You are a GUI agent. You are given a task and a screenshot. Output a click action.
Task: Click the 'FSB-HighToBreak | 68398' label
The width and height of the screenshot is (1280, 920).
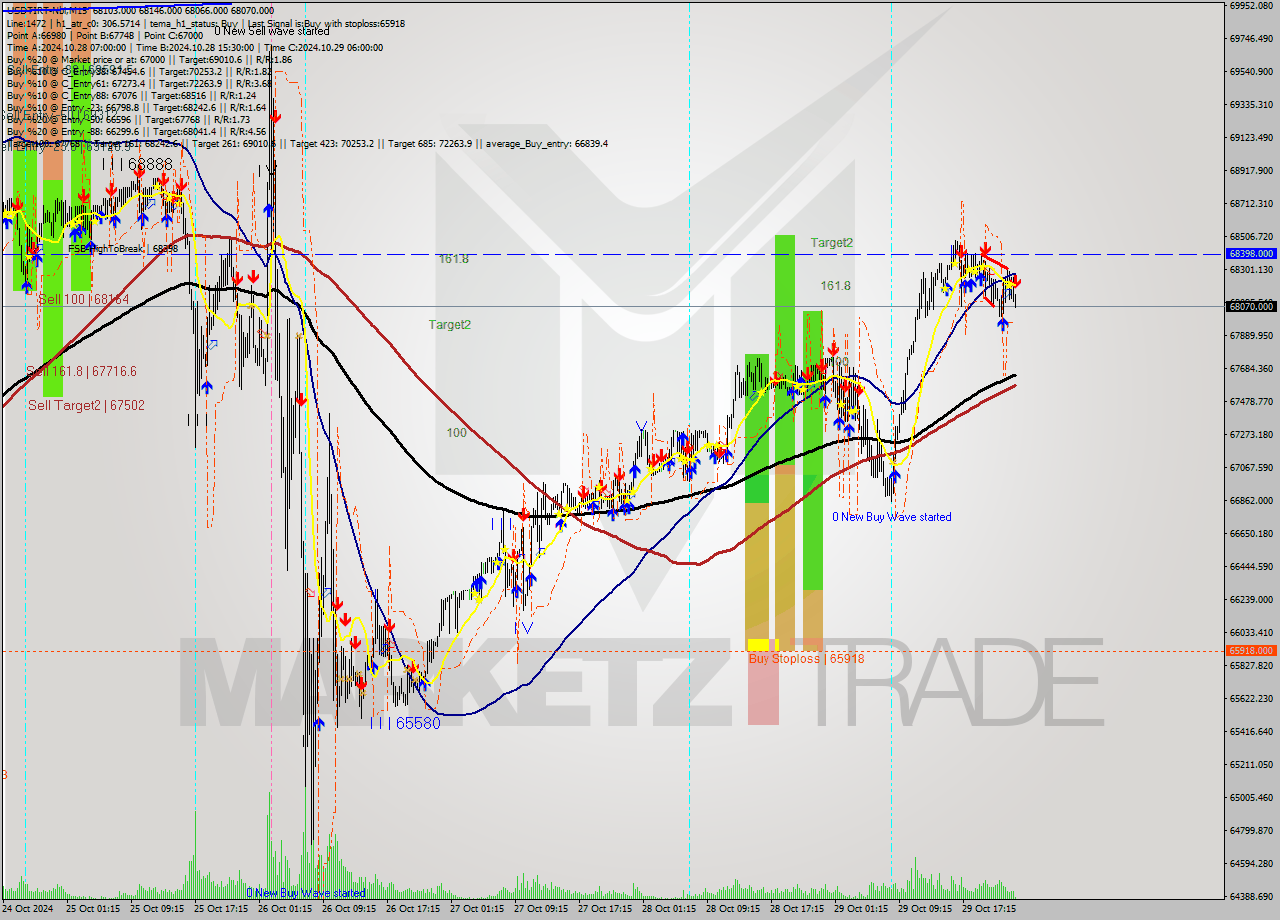[x=123, y=248]
